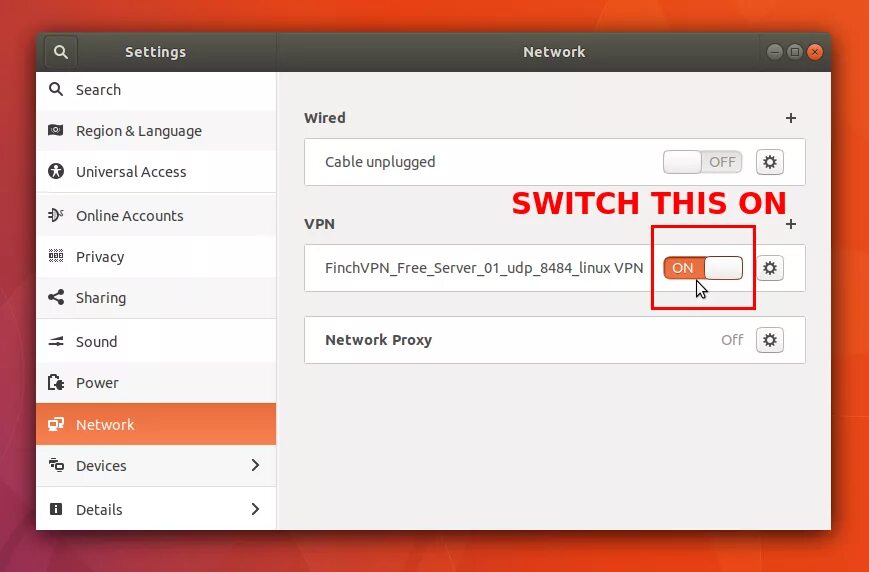The height and width of the screenshot is (572, 869).
Task: Select Online Accounts in sidebar
Action: 156,216
